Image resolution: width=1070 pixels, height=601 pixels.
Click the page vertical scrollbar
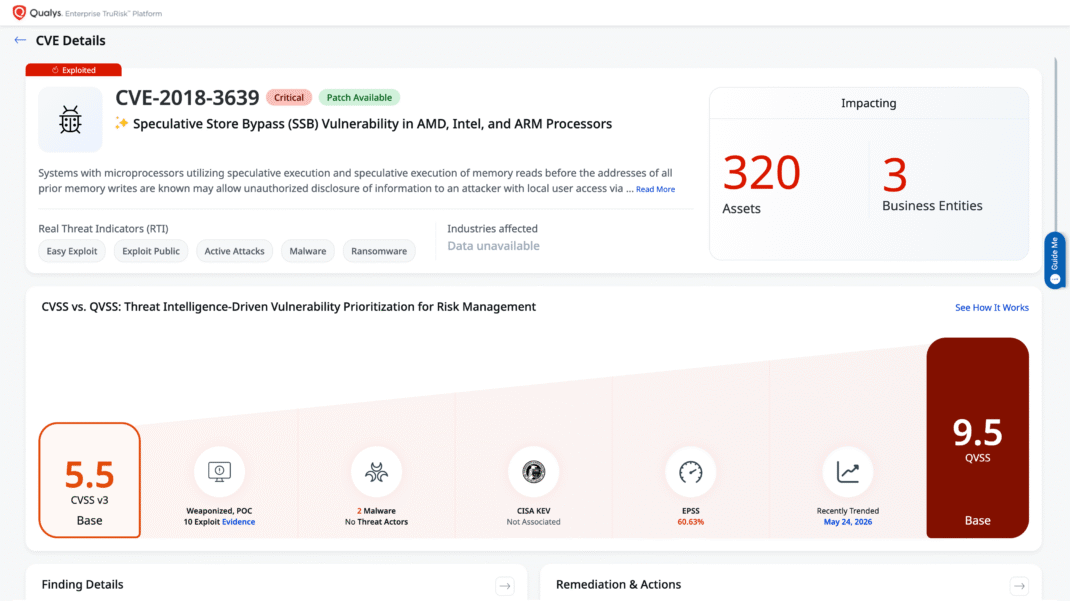pyautogui.click(x=1056, y=143)
